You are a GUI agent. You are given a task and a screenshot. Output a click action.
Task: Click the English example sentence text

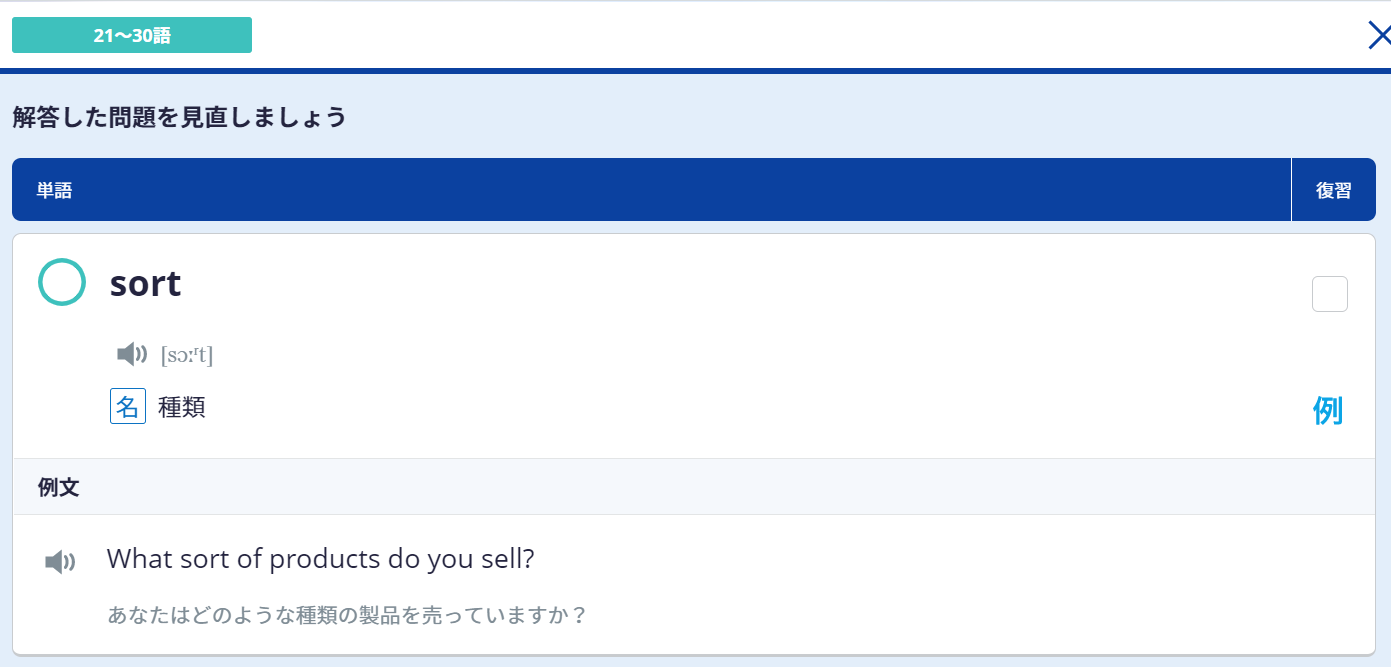320,558
